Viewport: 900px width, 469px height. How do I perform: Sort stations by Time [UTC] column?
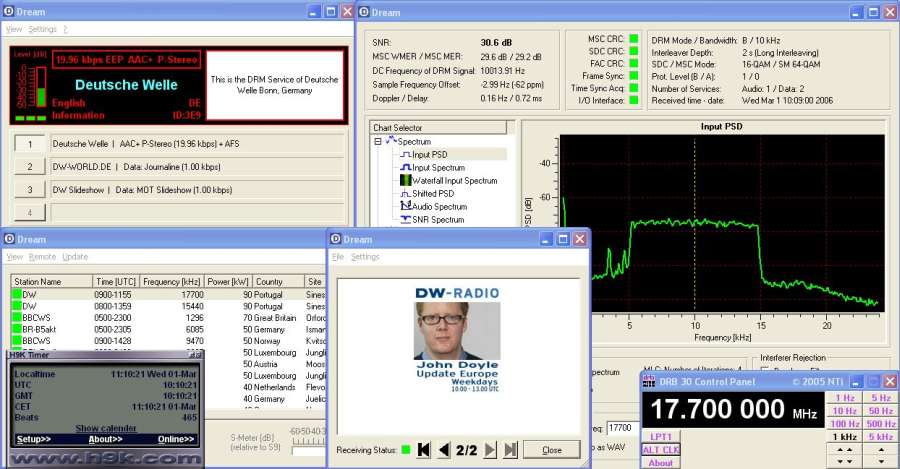click(115, 281)
